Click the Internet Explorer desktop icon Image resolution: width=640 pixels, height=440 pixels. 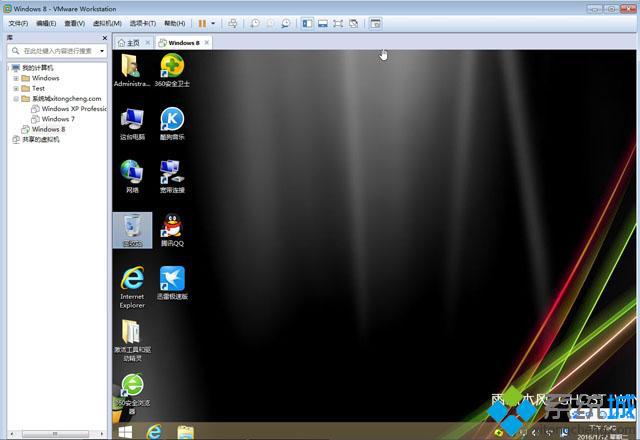point(132,287)
